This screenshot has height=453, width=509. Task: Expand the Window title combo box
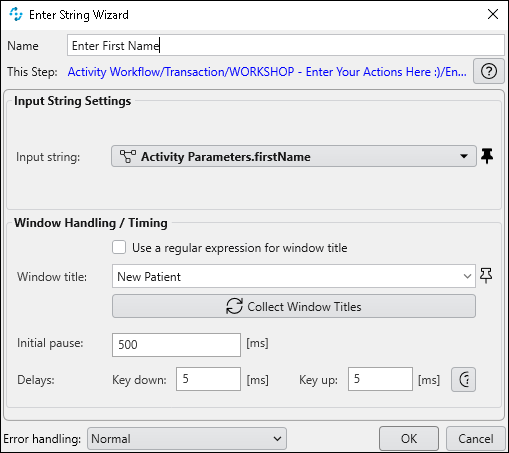467,276
